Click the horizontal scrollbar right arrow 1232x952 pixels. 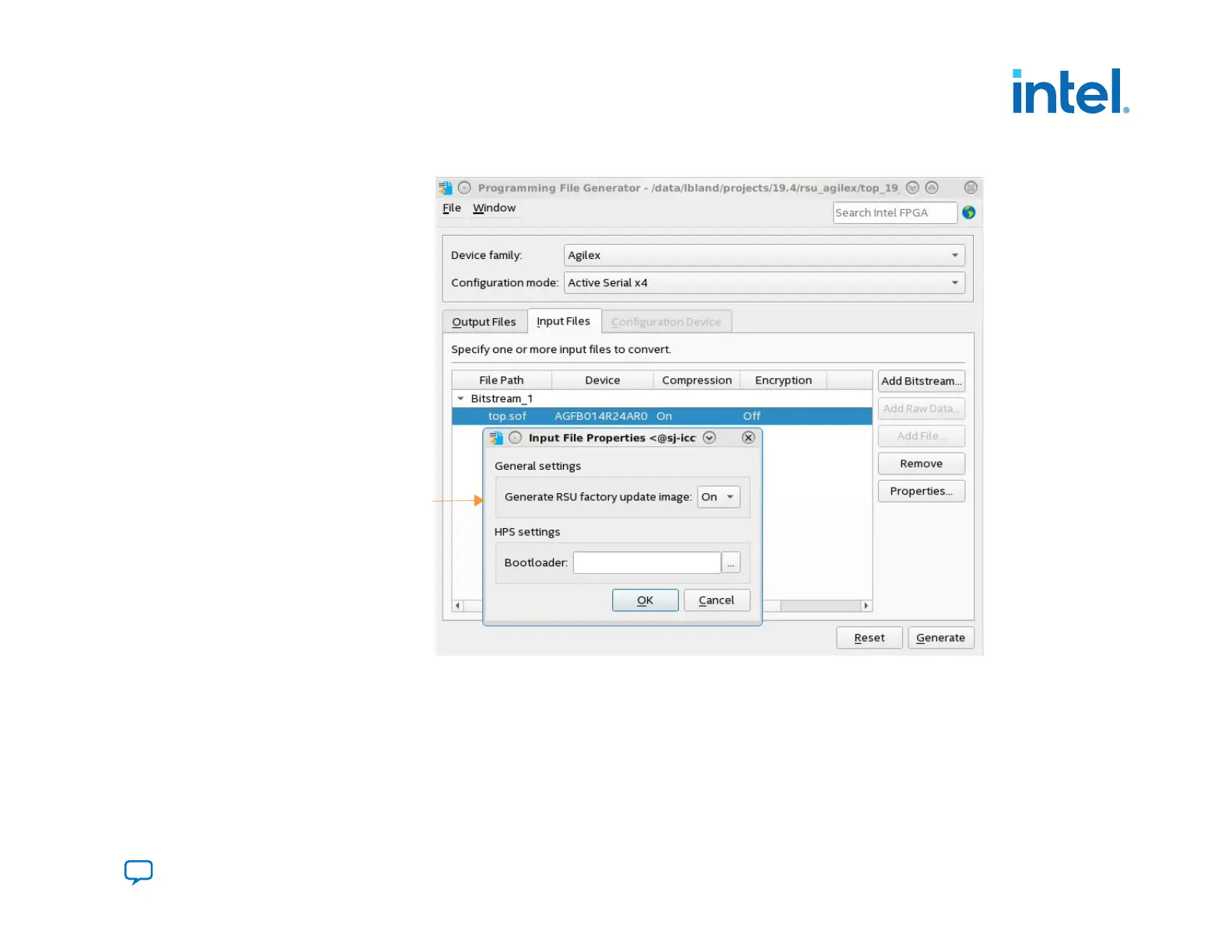coord(866,605)
